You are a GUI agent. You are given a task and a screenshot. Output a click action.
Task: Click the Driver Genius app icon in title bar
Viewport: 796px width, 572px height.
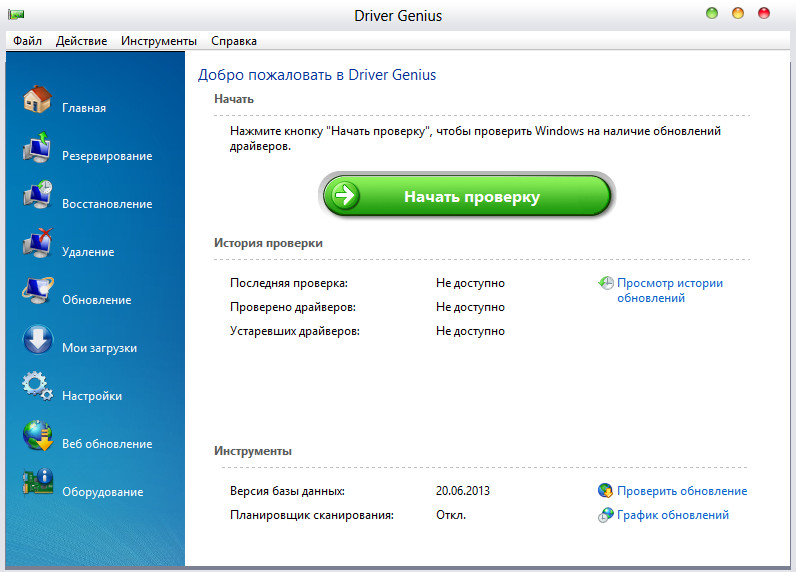coord(16,15)
